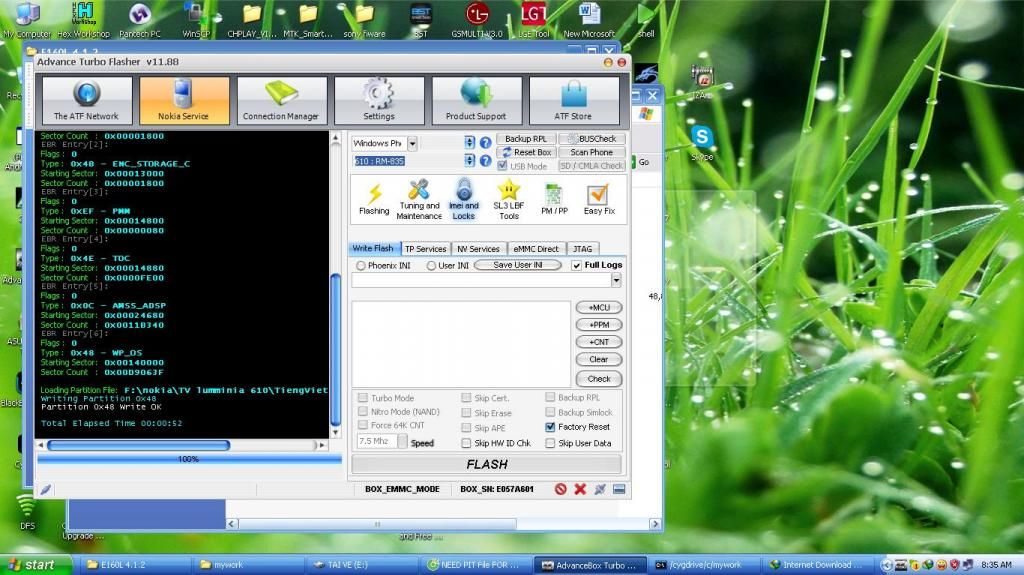Open the ATF Store
Viewport: 1024px width, 575px height.
pyautogui.click(x=573, y=100)
